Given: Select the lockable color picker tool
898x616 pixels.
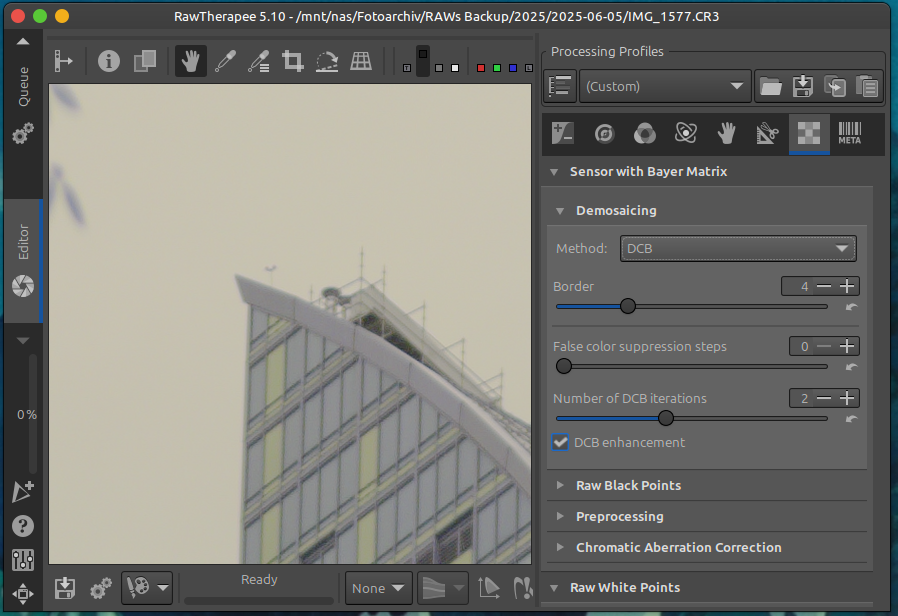Looking at the screenshot, I should 259,61.
